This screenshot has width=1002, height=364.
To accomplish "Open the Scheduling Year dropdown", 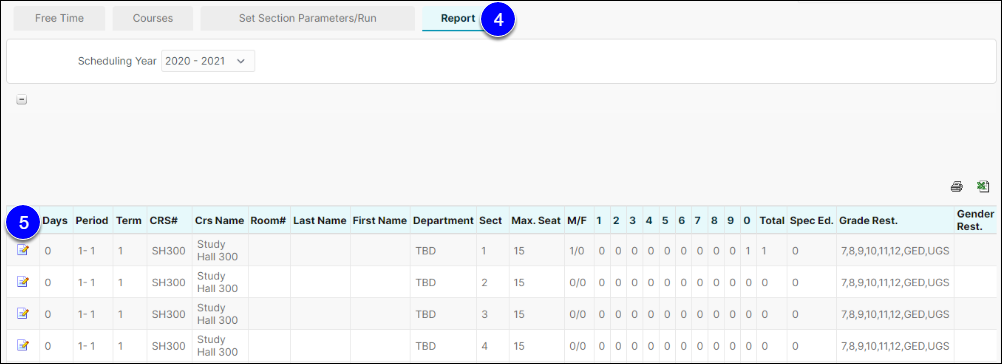I will pos(208,61).
